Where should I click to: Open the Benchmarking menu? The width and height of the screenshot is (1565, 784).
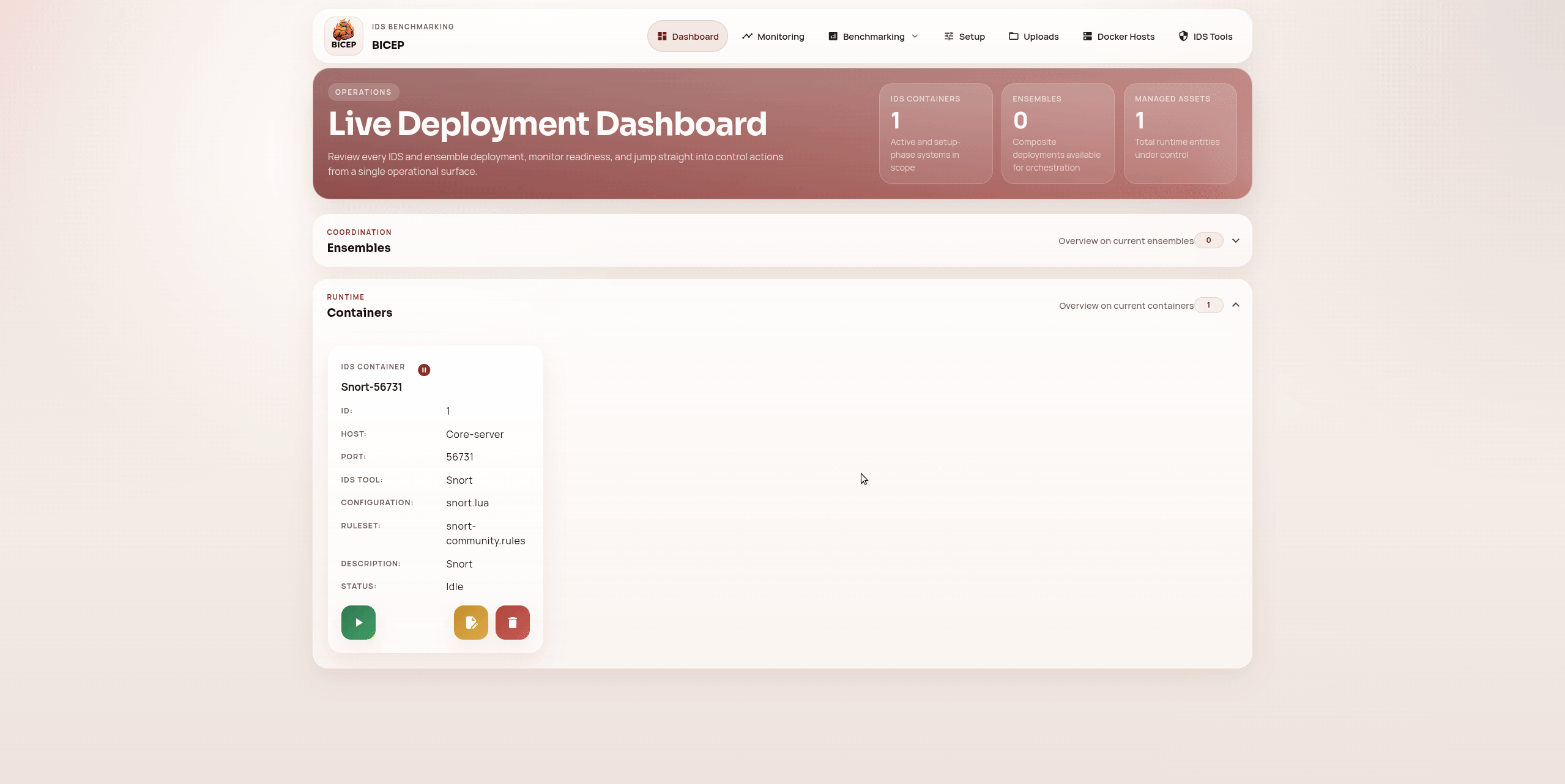(873, 36)
